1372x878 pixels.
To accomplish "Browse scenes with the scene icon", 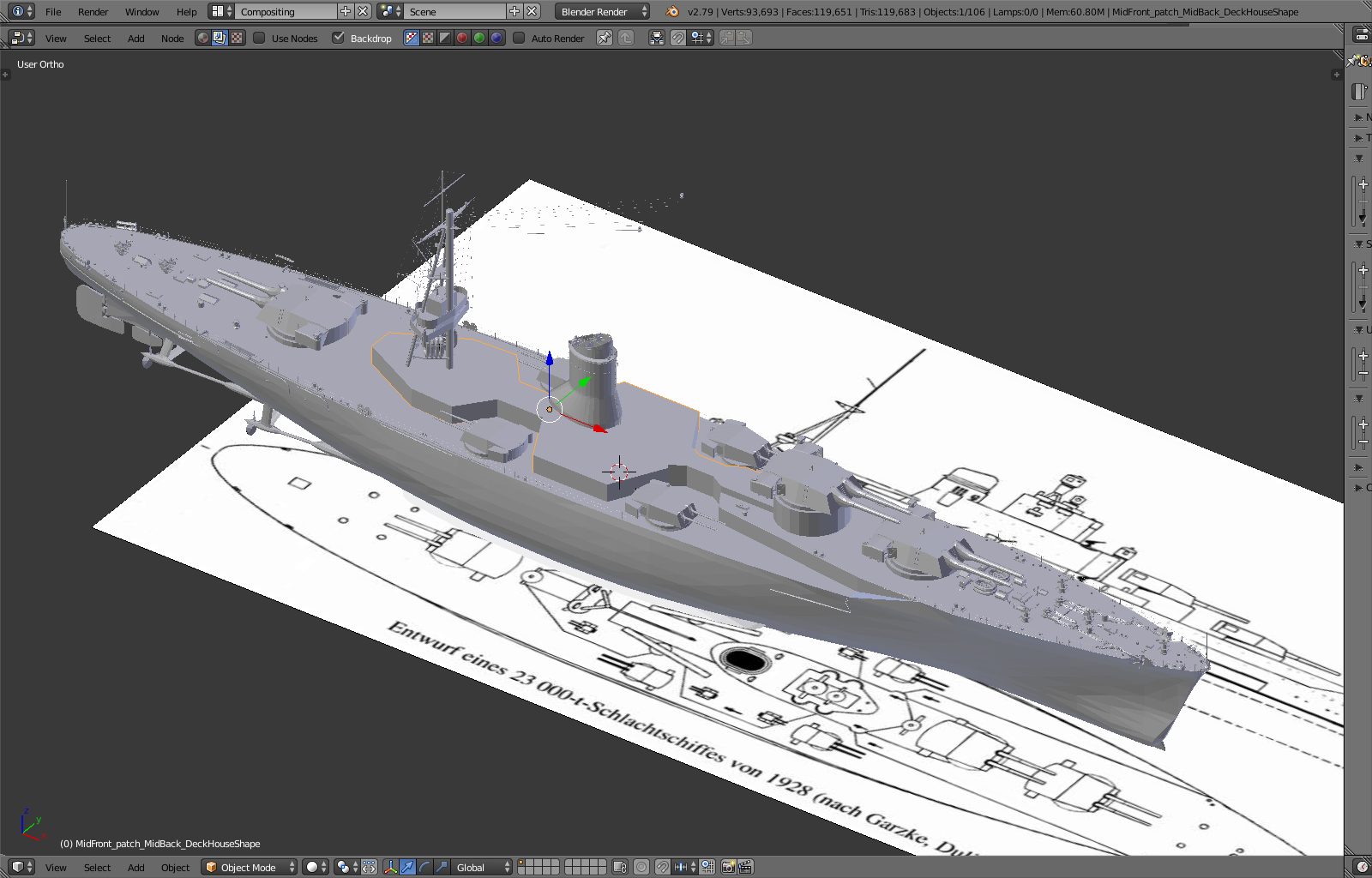I will pyautogui.click(x=390, y=11).
